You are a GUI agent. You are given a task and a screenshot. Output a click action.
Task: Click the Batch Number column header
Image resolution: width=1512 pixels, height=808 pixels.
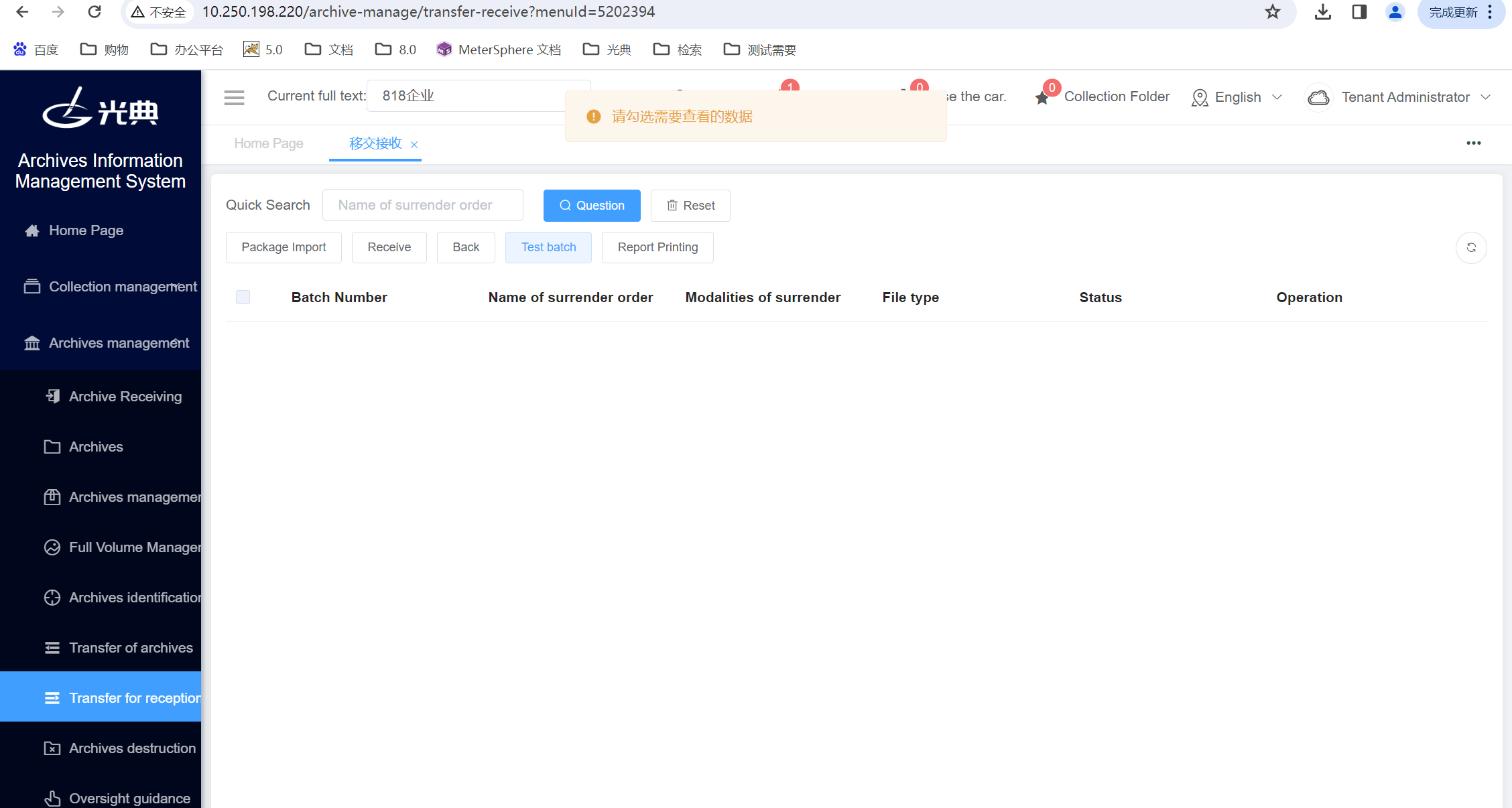339,297
